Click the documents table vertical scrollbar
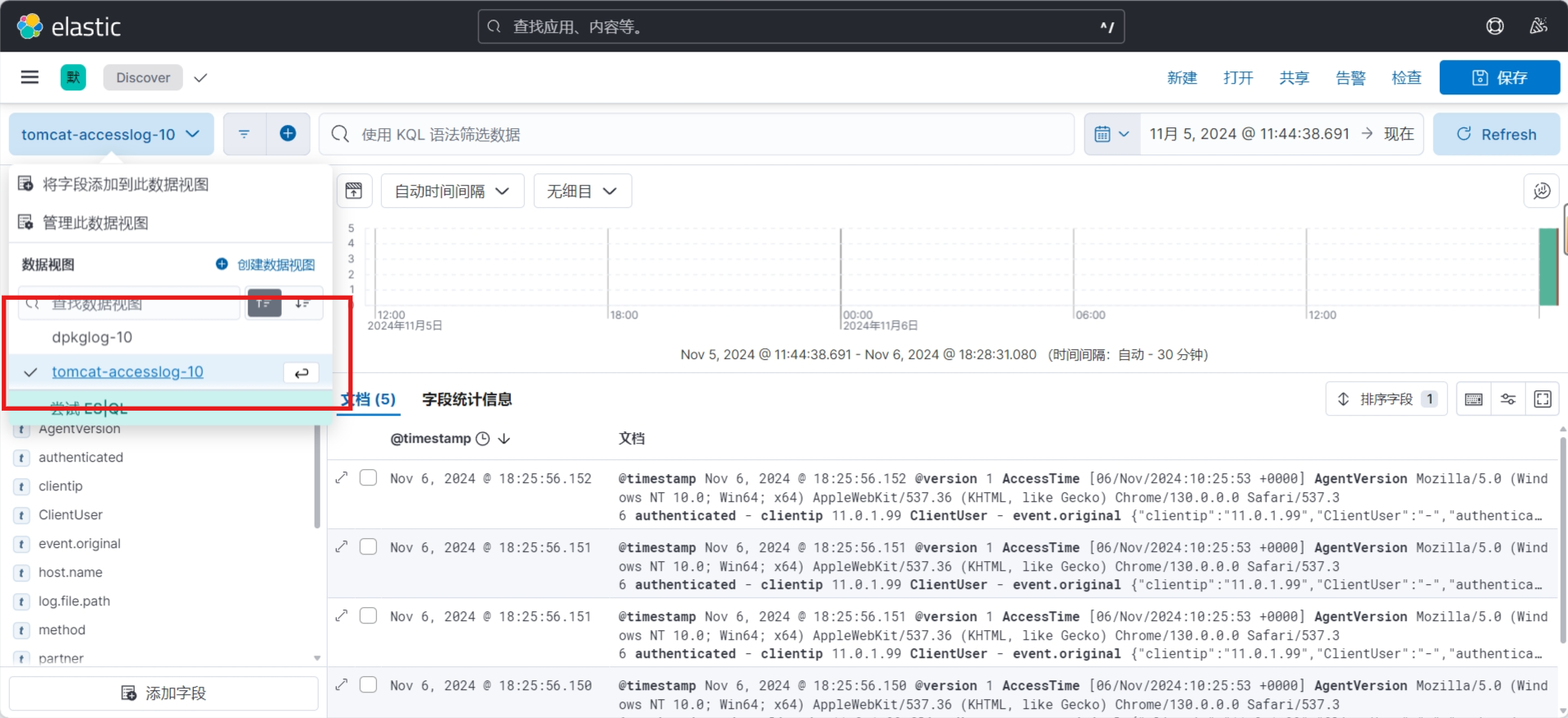Viewport: 1568px width, 718px height. pyautogui.click(x=1562, y=539)
